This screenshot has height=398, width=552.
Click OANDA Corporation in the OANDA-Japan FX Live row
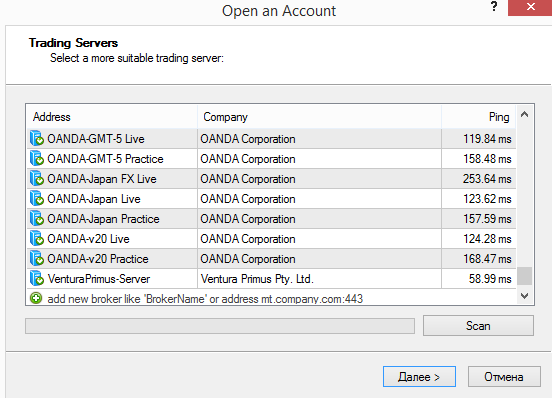click(248, 179)
